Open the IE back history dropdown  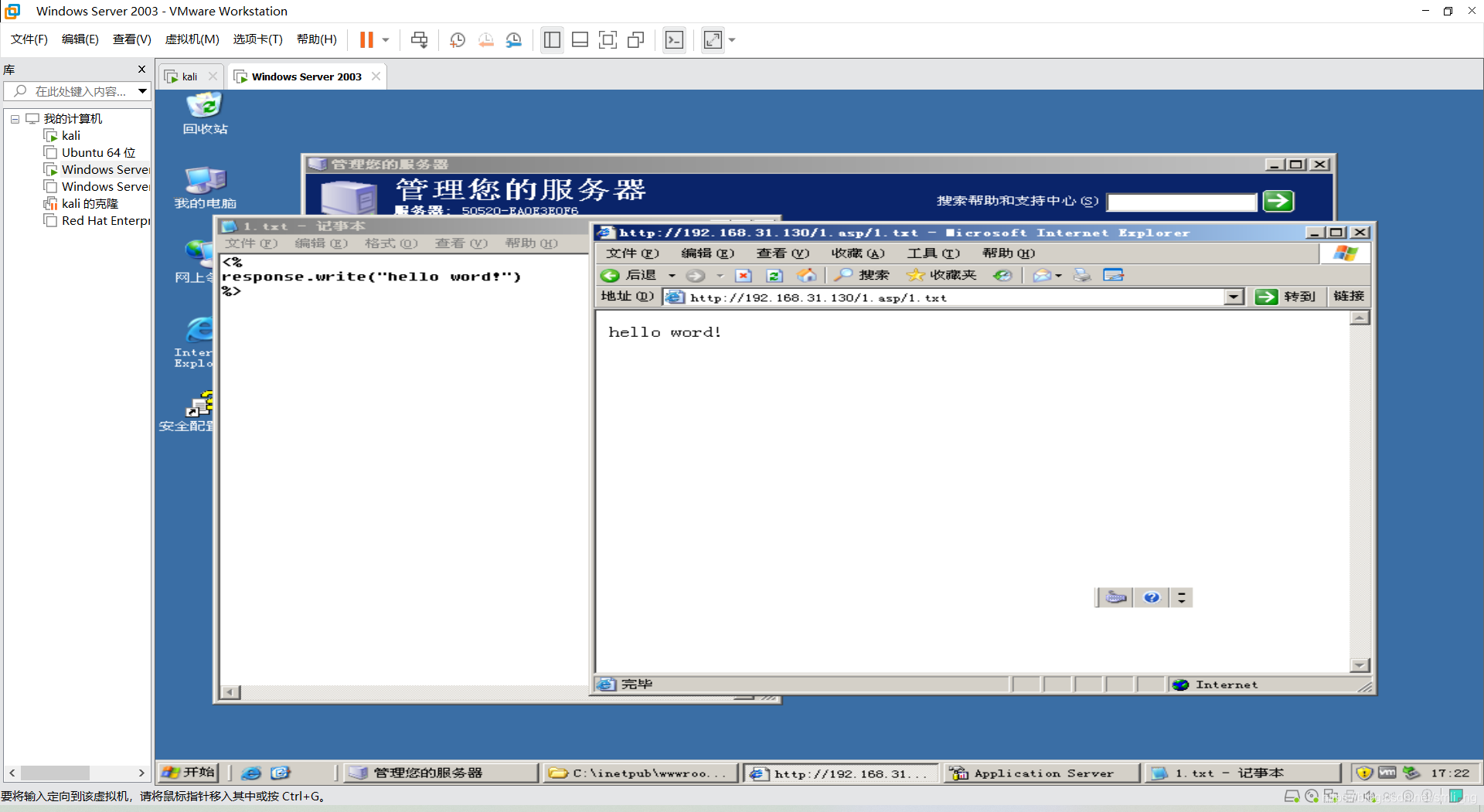(x=672, y=275)
